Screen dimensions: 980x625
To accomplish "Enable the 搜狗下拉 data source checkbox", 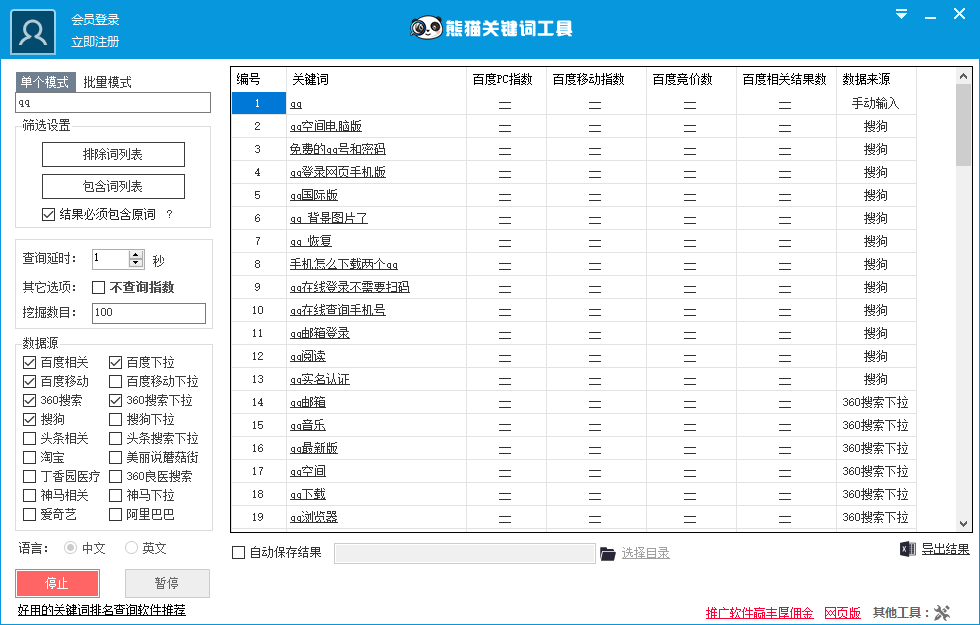I will 115,419.
